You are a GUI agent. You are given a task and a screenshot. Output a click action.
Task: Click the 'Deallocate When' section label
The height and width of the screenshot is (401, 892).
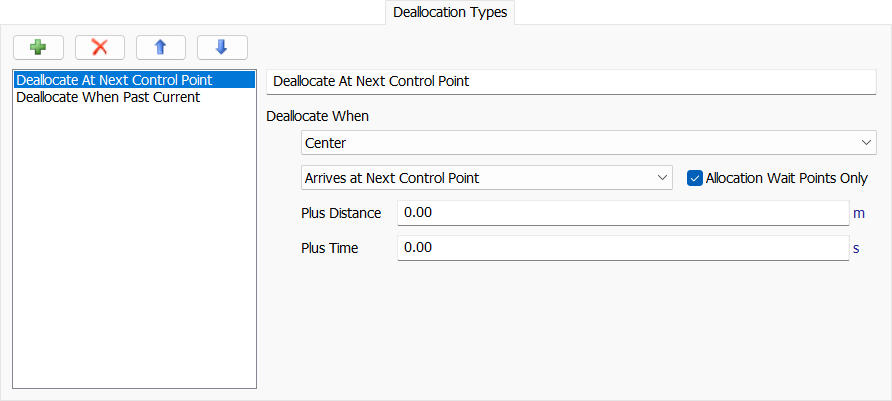click(x=317, y=115)
